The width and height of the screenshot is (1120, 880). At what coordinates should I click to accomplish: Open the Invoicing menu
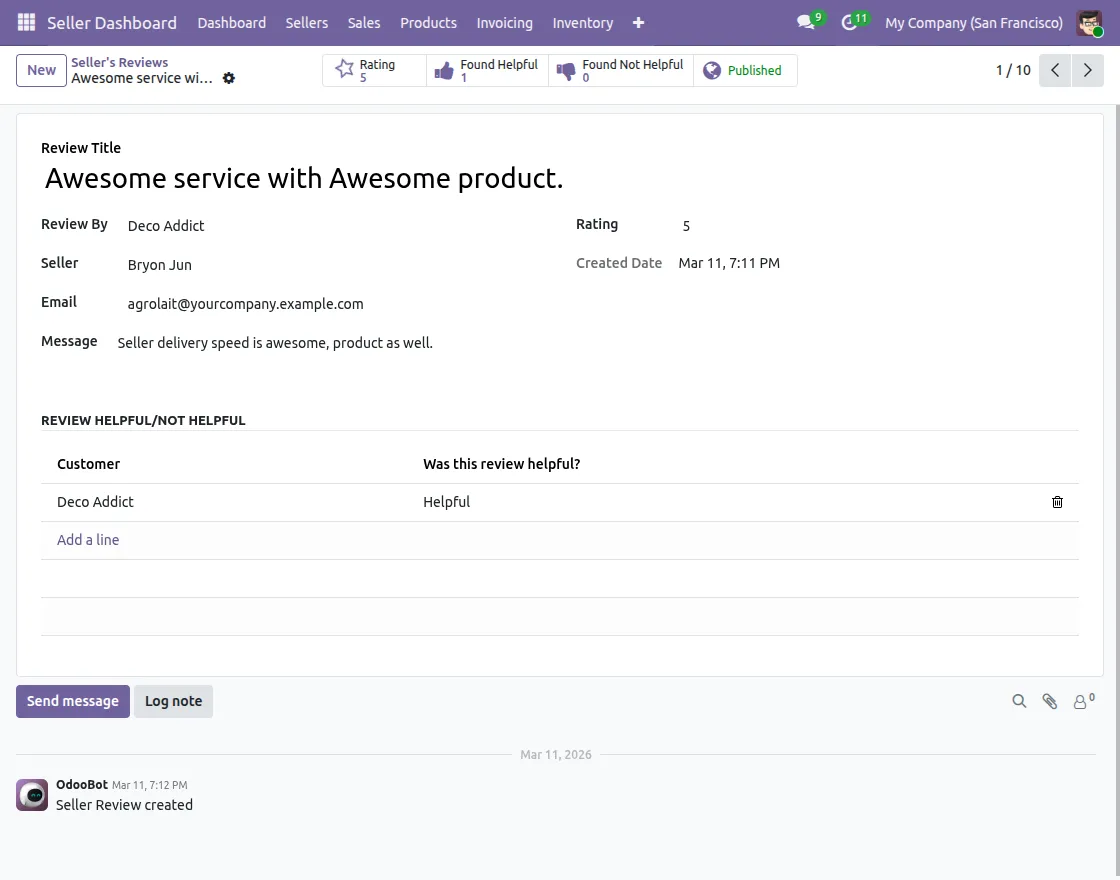[x=504, y=22]
